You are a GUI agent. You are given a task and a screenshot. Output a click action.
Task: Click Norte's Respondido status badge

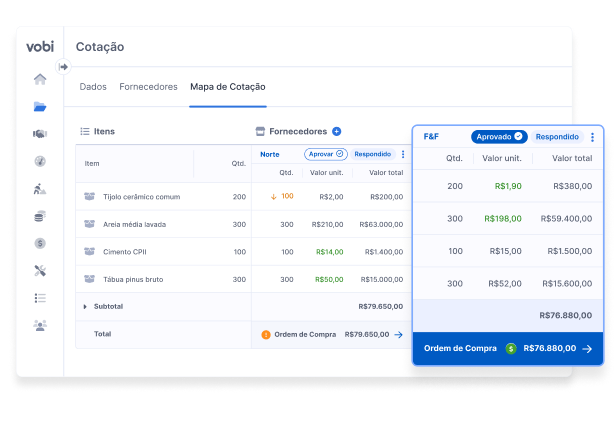coord(372,154)
